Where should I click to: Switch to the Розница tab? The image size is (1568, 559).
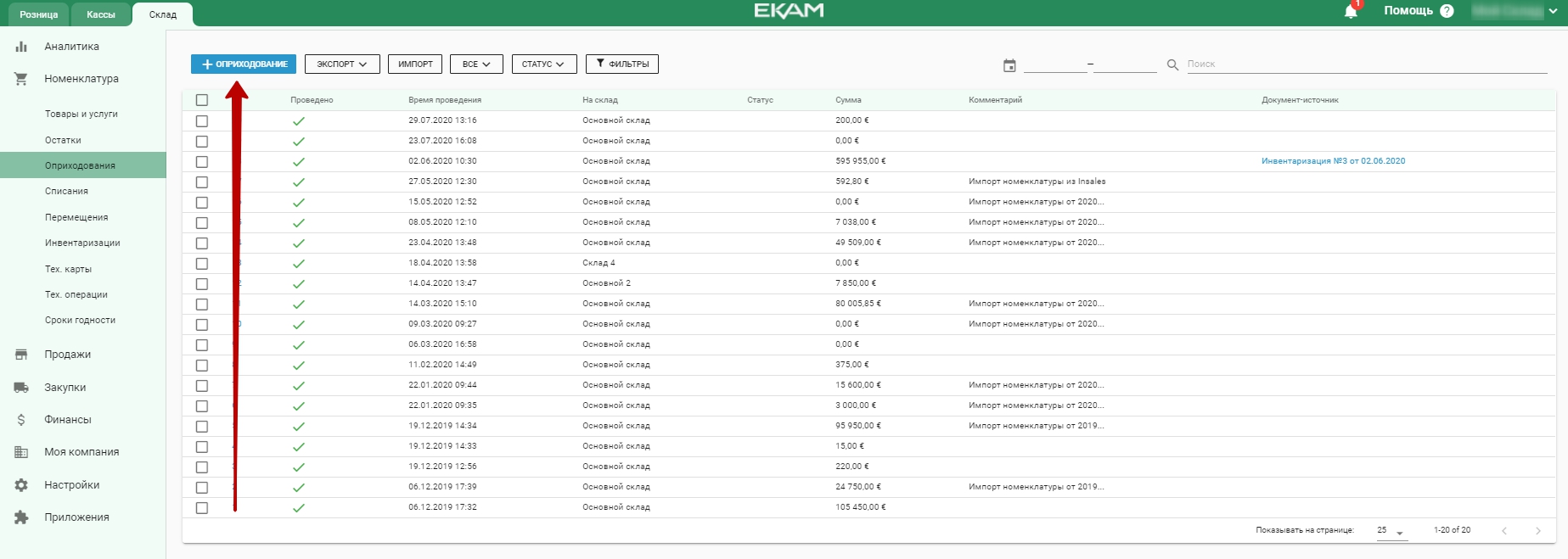tap(39, 14)
